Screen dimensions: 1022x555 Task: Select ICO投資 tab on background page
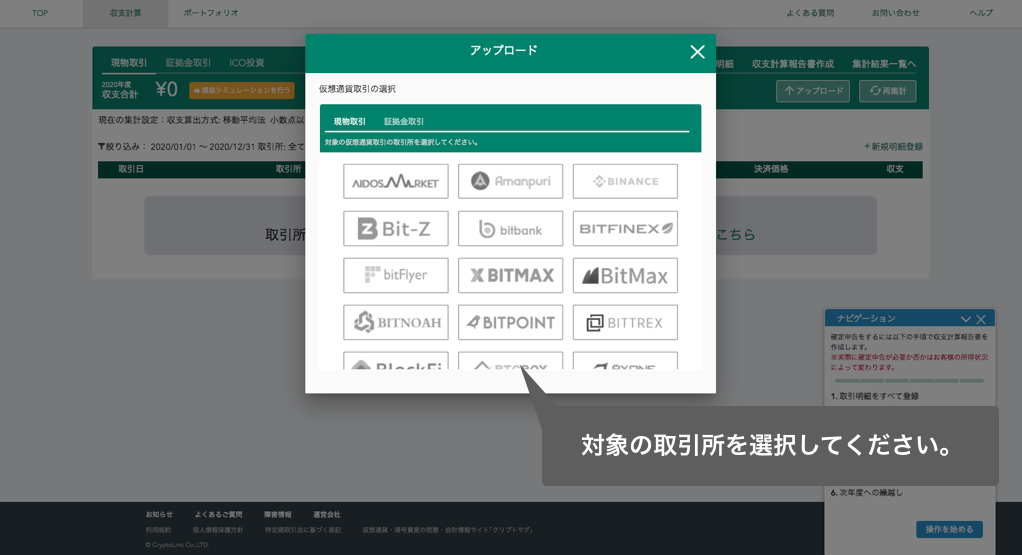246,63
